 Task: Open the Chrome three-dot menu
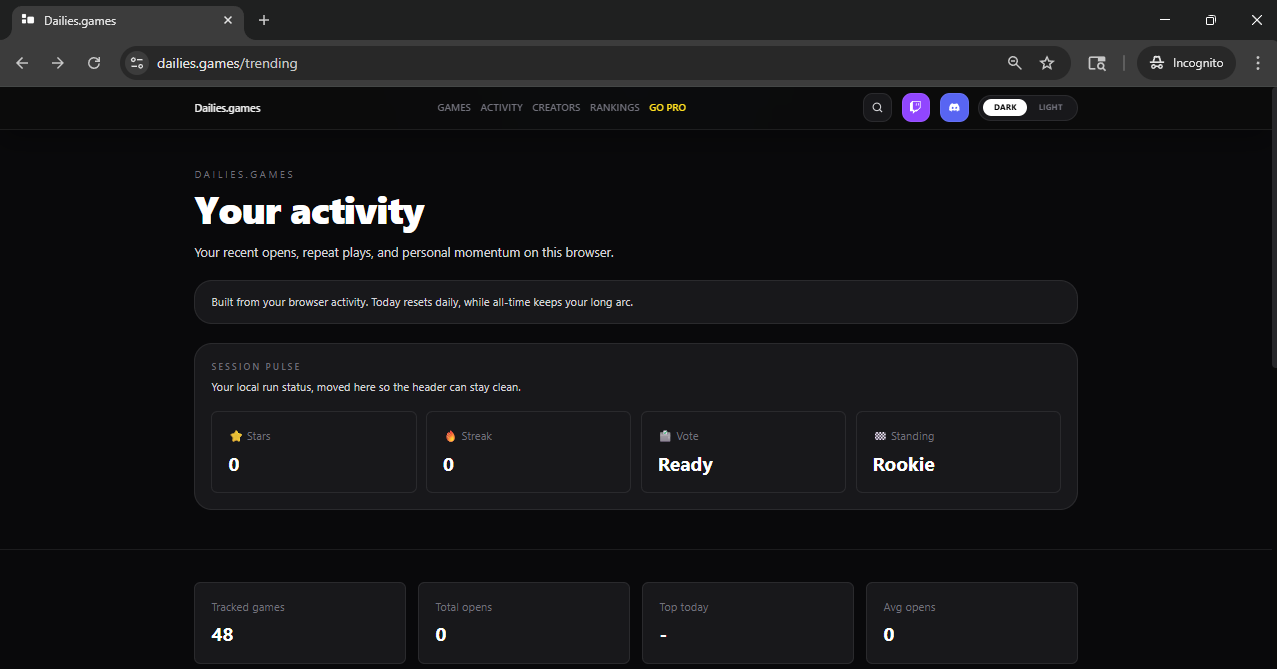(x=1257, y=63)
